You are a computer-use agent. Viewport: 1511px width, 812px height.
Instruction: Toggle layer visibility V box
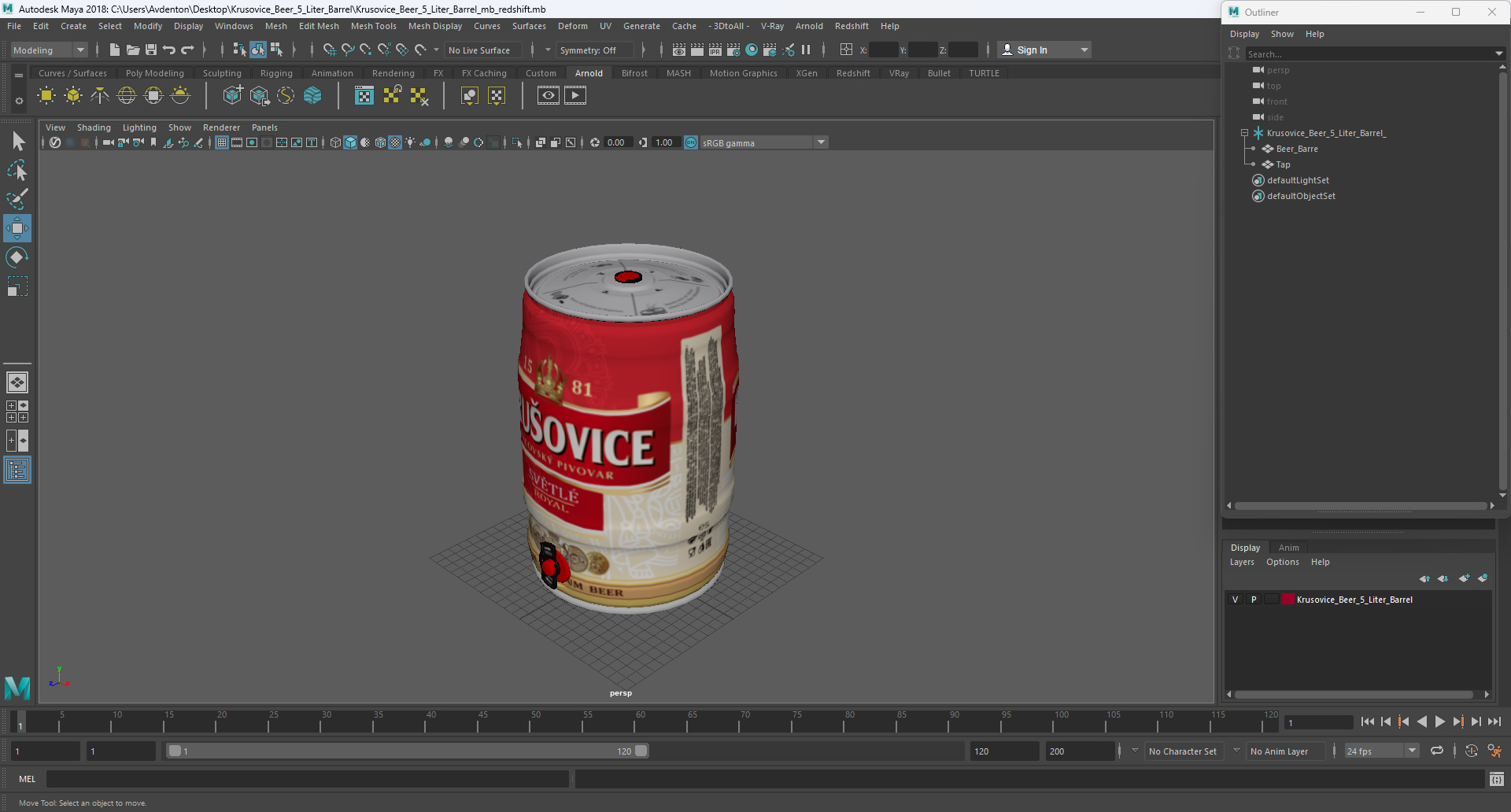1235,600
